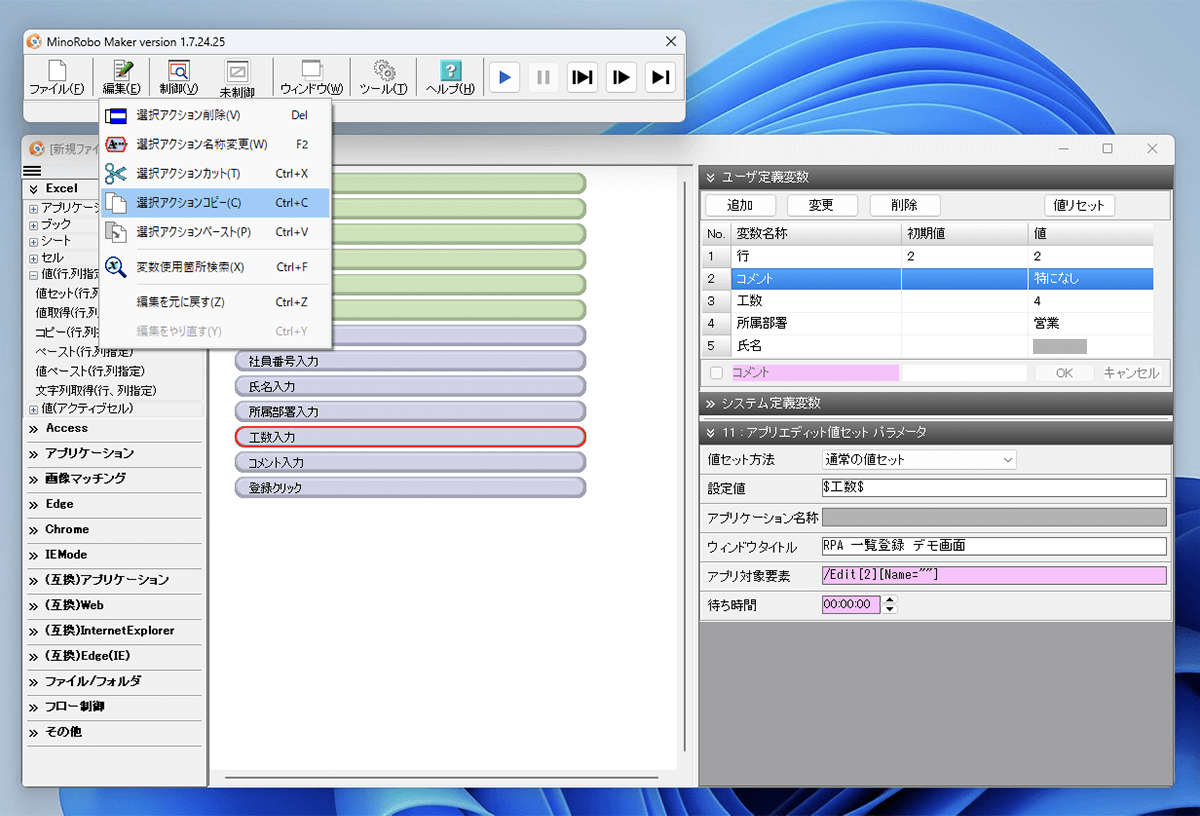Click the 削除 button
Image resolution: width=1200 pixels, height=816 pixels.
[904, 205]
